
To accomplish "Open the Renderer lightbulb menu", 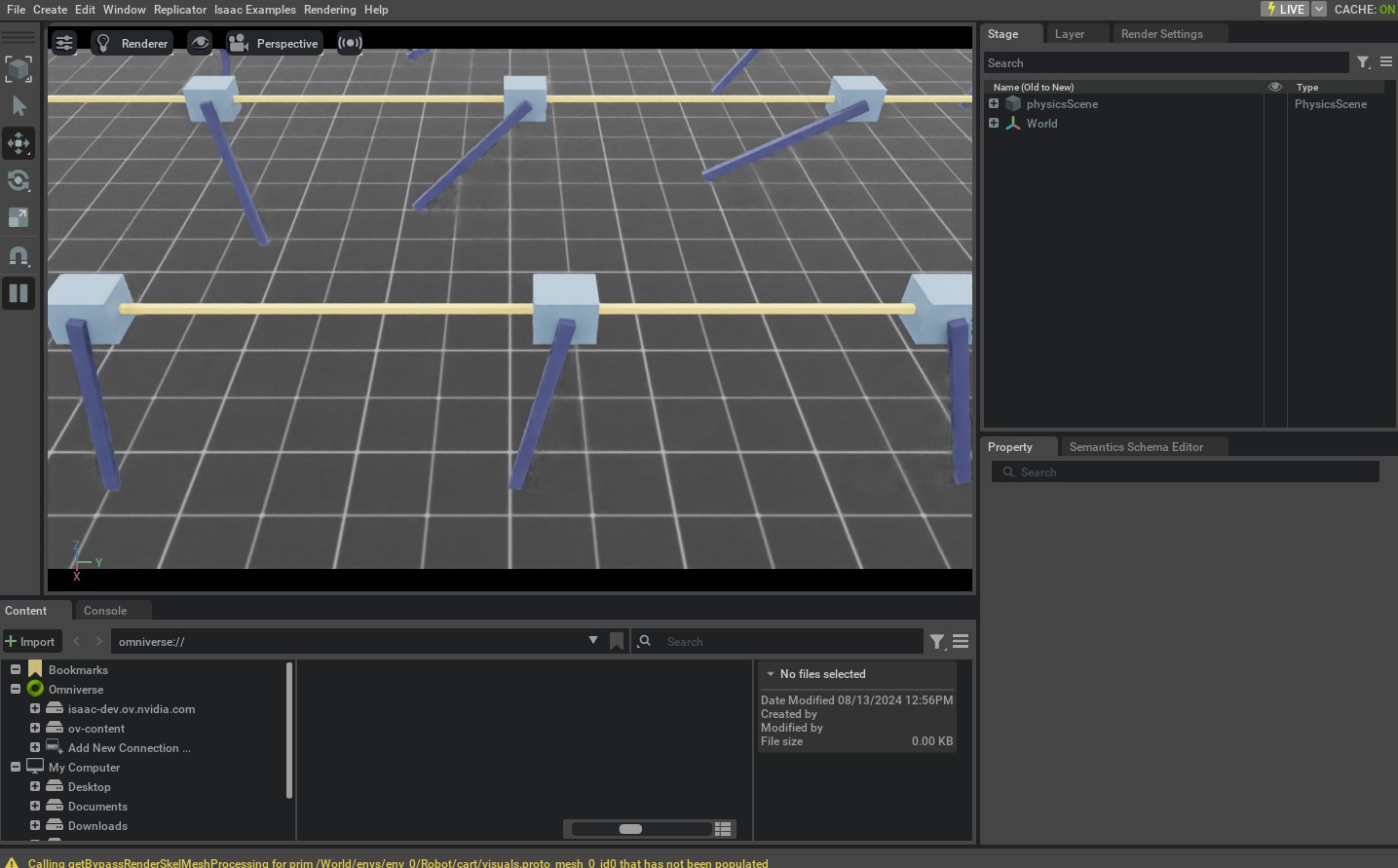I will click(132, 43).
